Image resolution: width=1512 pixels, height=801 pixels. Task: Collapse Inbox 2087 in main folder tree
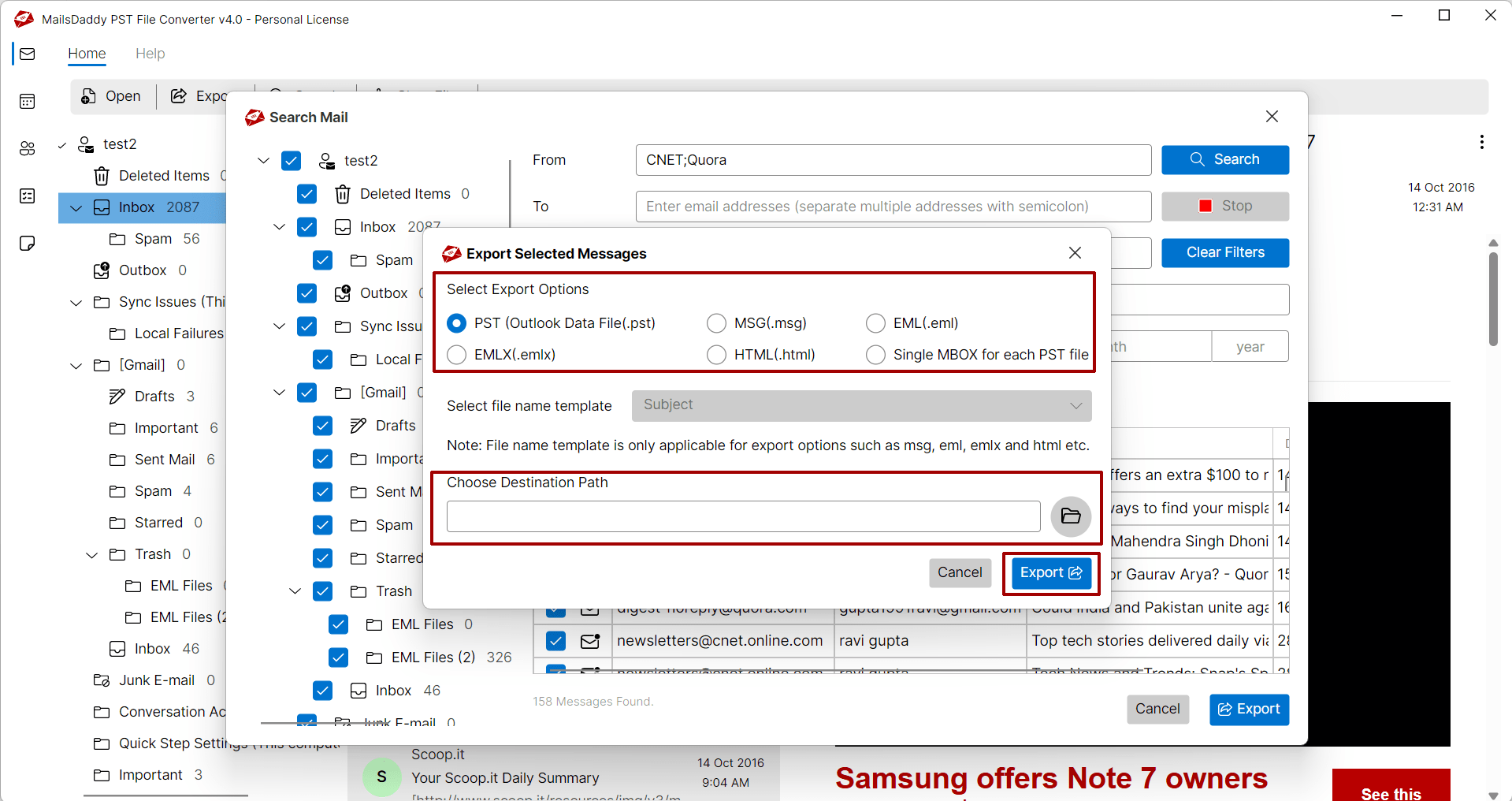coord(76,208)
